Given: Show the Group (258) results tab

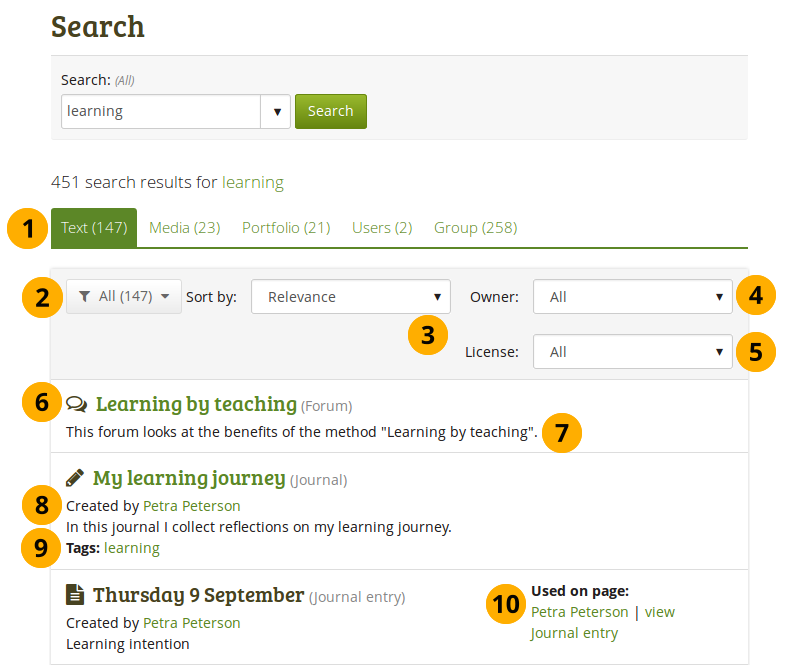Looking at the screenshot, I should (x=475, y=228).
